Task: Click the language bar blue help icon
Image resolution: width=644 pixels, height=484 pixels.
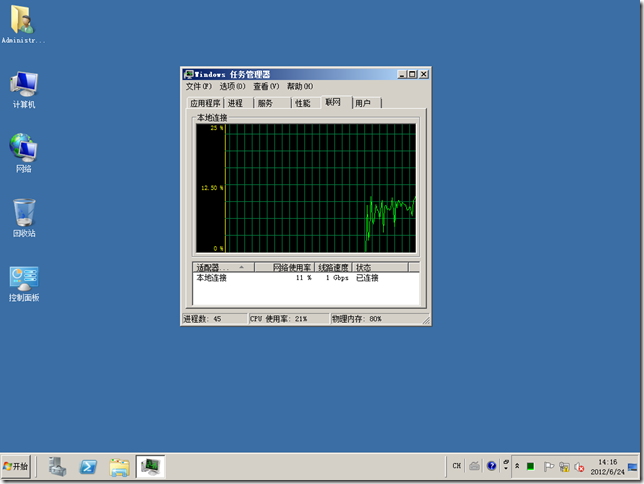Action: [491, 466]
